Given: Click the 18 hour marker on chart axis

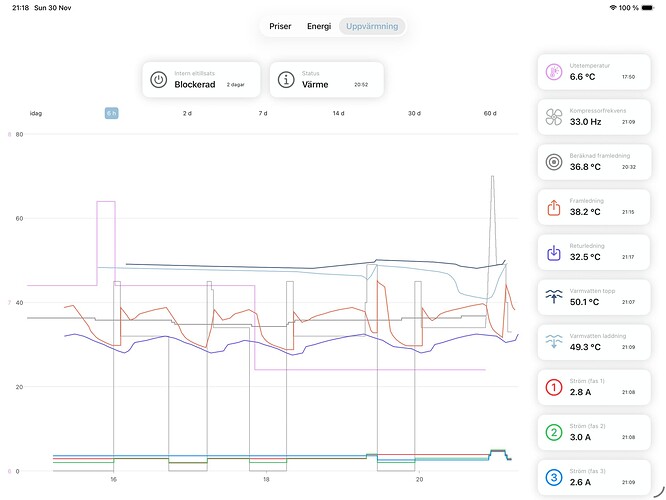Looking at the screenshot, I should coord(266,480).
